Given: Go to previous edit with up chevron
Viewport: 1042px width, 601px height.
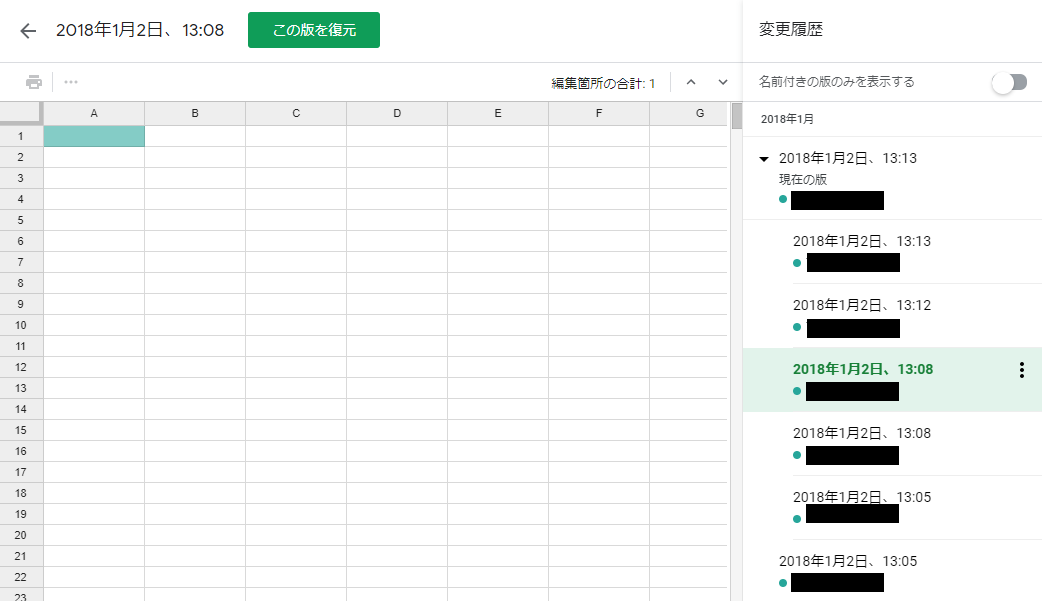Looking at the screenshot, I should [690, 82].
